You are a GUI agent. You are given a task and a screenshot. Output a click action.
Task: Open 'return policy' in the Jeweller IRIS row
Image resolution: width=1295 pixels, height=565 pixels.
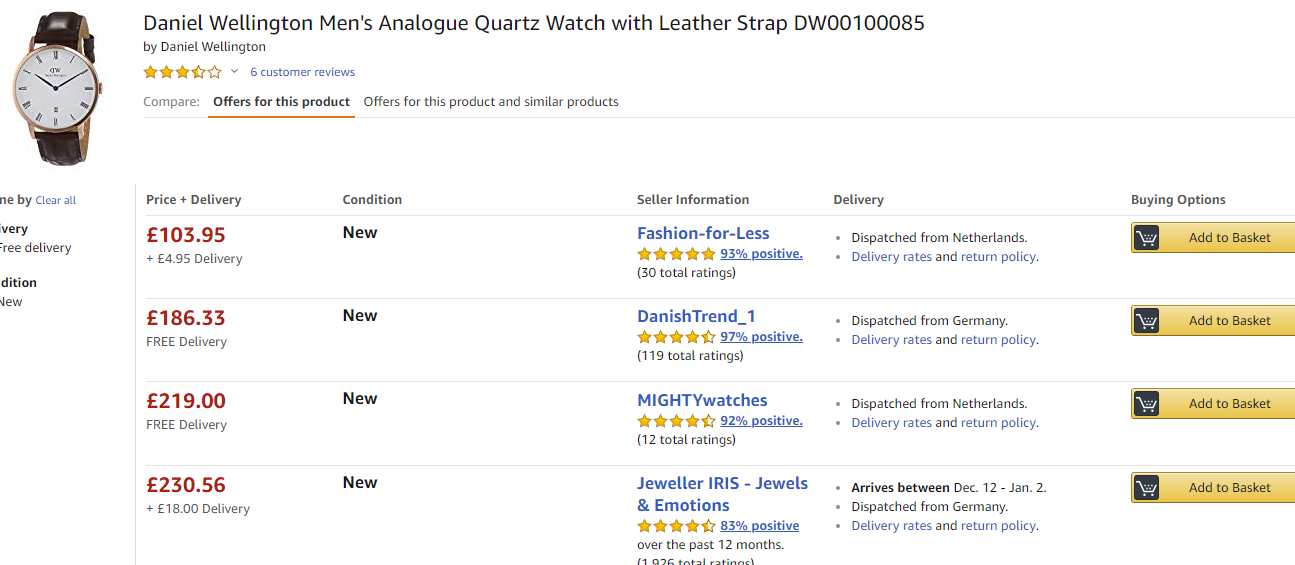coord(998,526)
